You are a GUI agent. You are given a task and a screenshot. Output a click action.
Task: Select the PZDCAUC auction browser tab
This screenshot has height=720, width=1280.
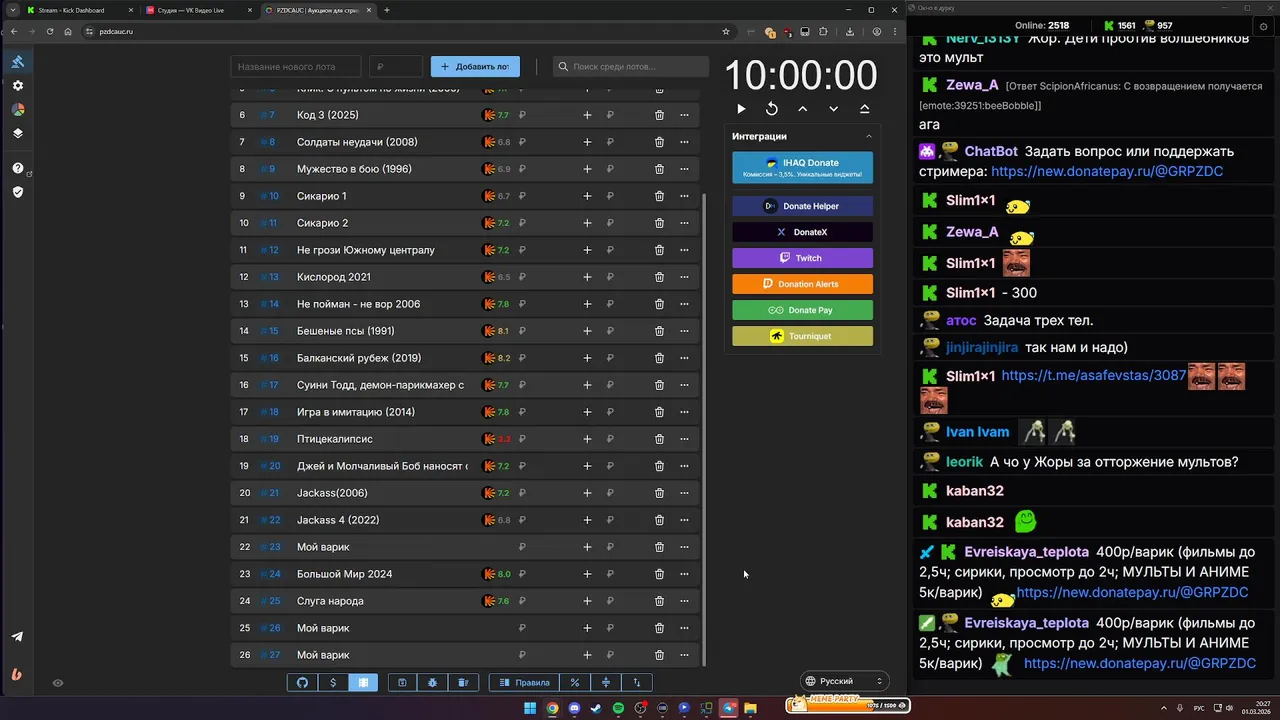[319, 10]
